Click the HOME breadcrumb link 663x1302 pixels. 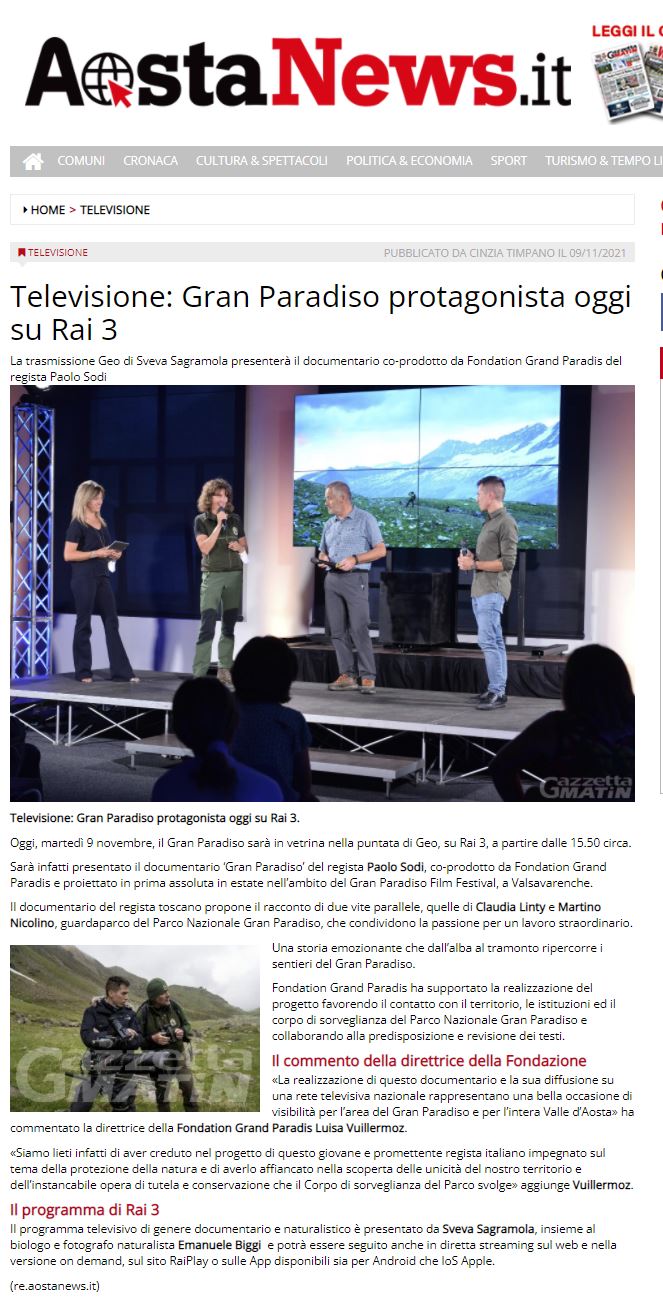tap(48, 210)
